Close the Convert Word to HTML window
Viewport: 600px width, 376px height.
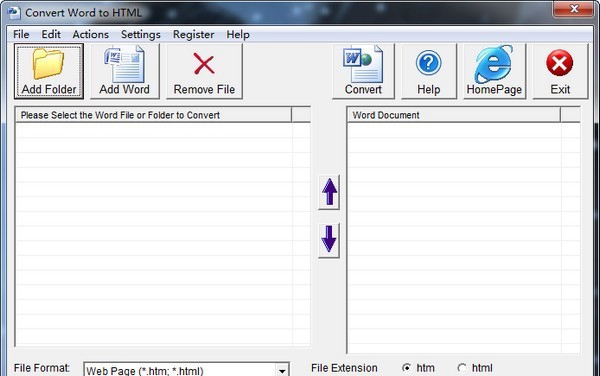(573, 8)
